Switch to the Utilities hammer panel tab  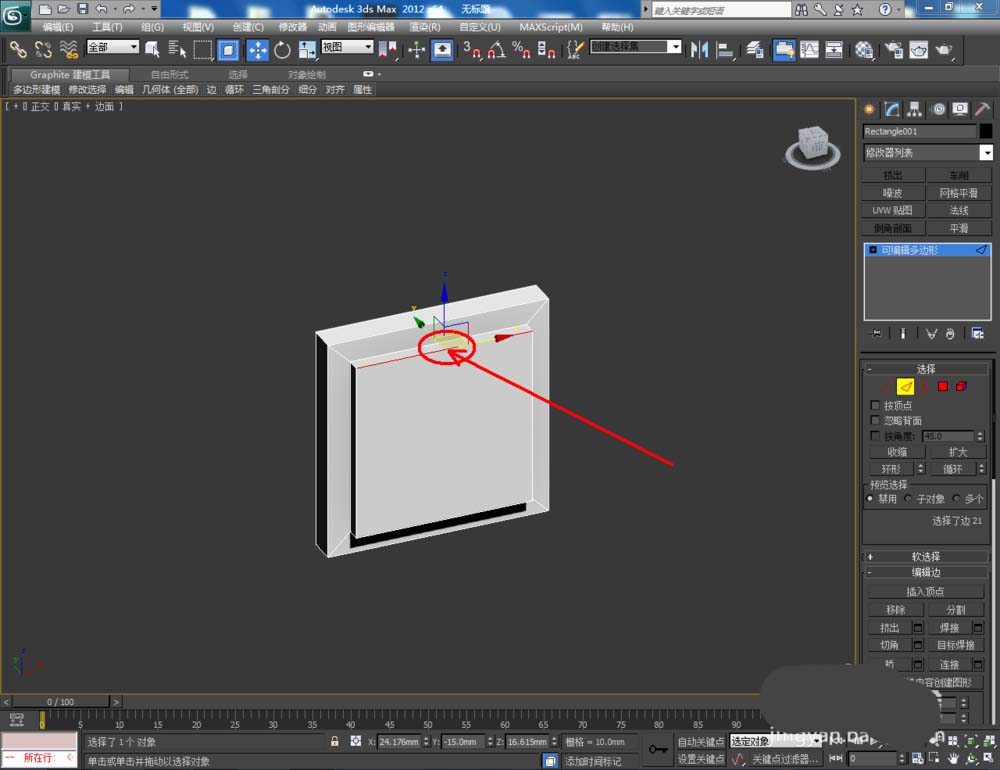point(982,109)
